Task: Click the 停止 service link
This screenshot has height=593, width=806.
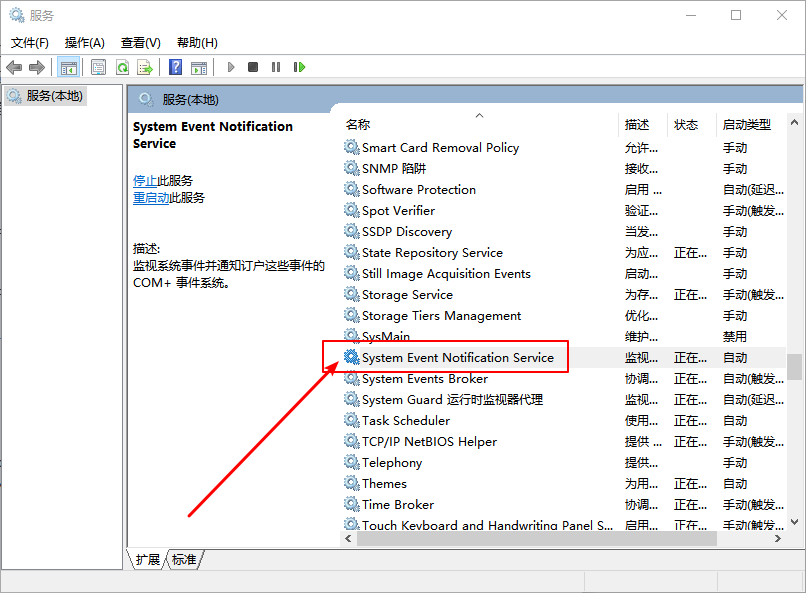Action: (x=145, y=181)
